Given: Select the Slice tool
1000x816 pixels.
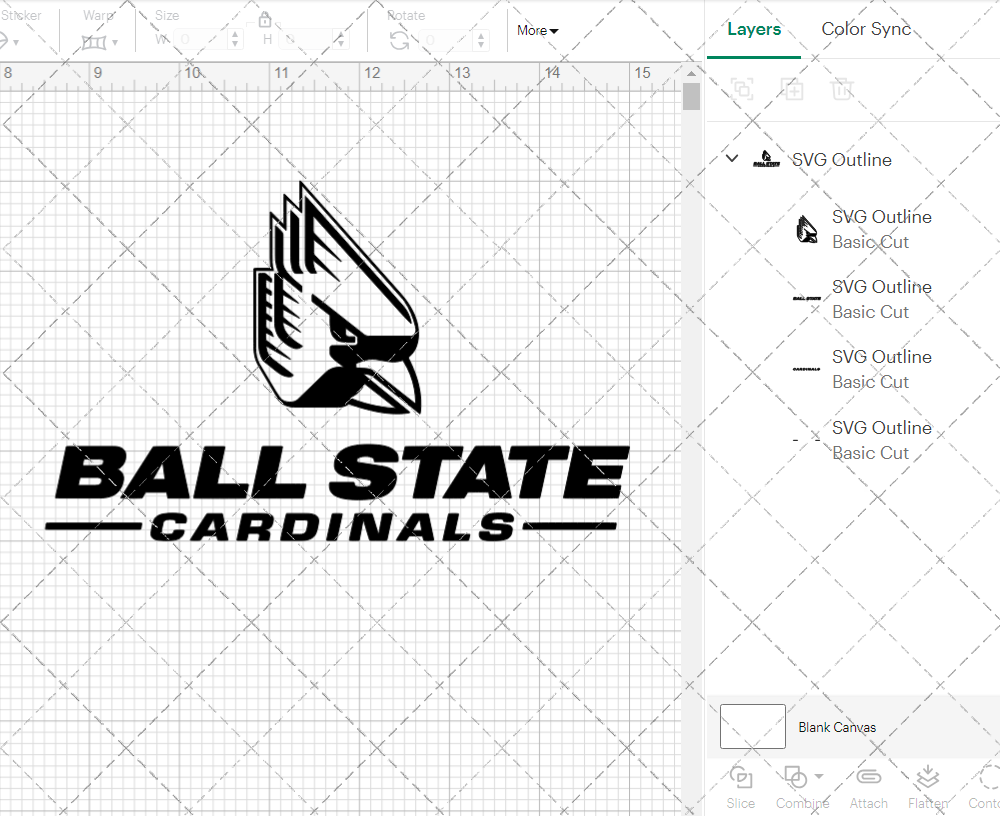Looking at the screenshot, I should coord(740,786).
